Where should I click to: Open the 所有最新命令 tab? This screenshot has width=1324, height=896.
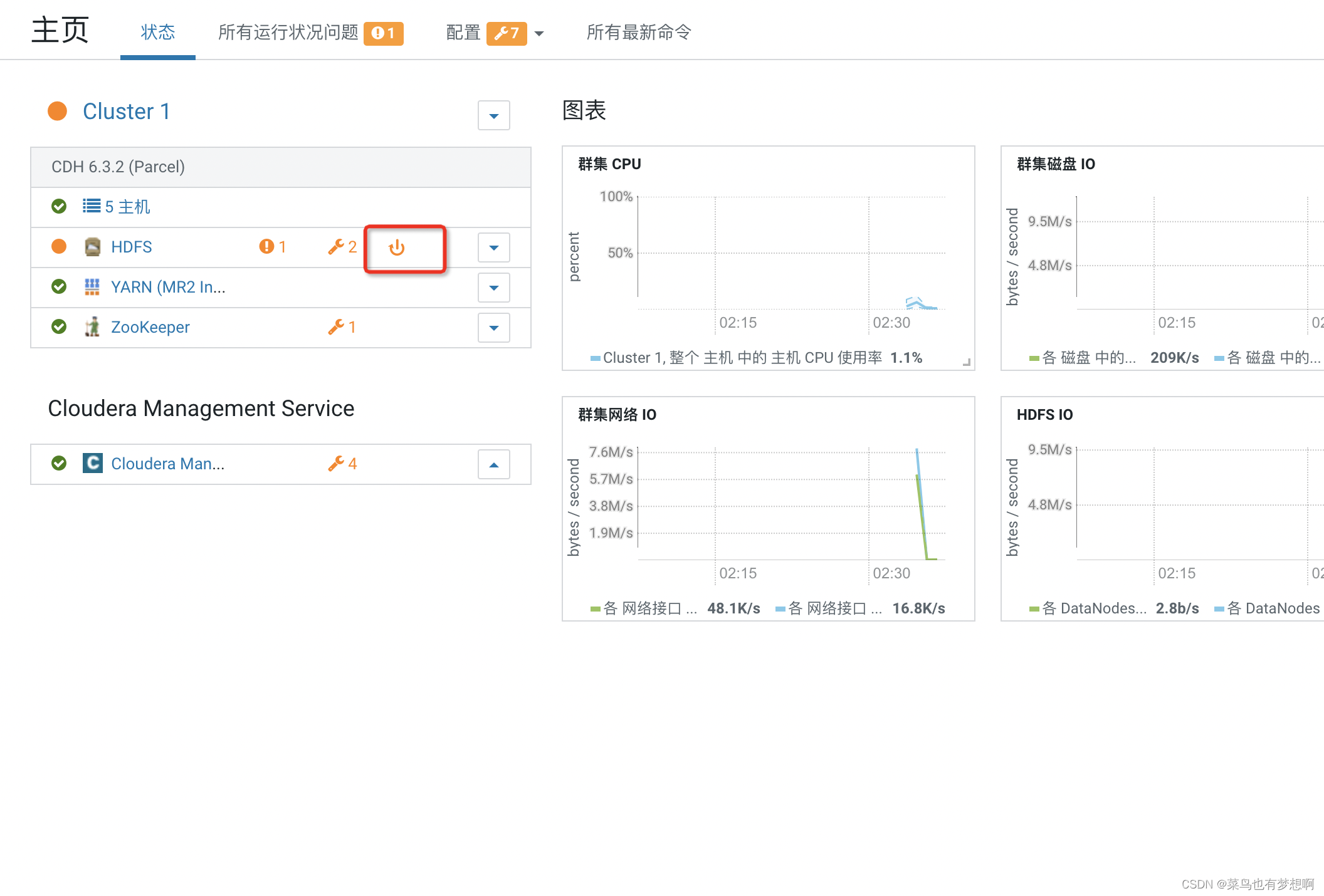point(639,32)
